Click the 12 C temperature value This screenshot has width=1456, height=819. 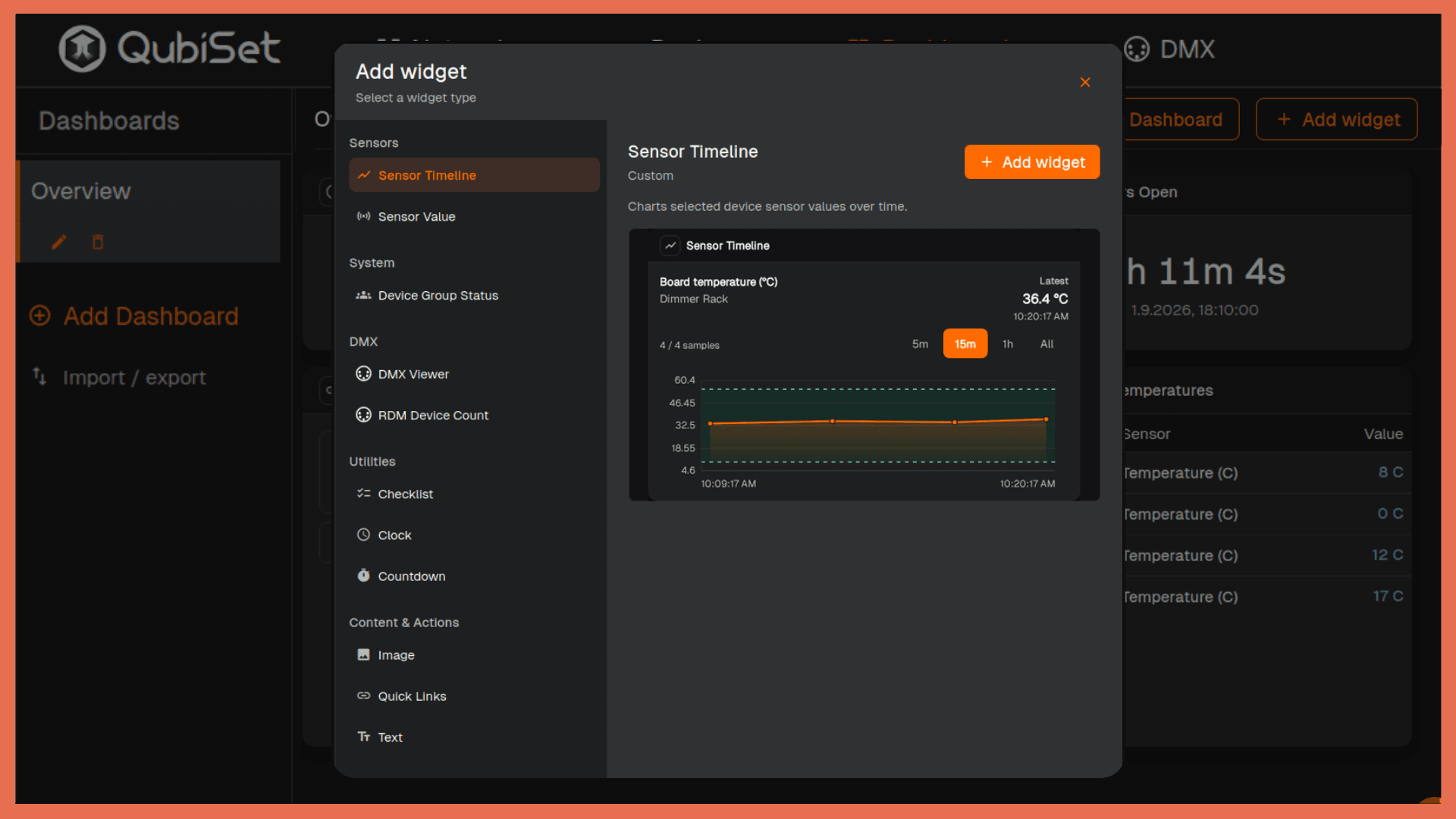pyautogui.click(x=1388, y=554)
